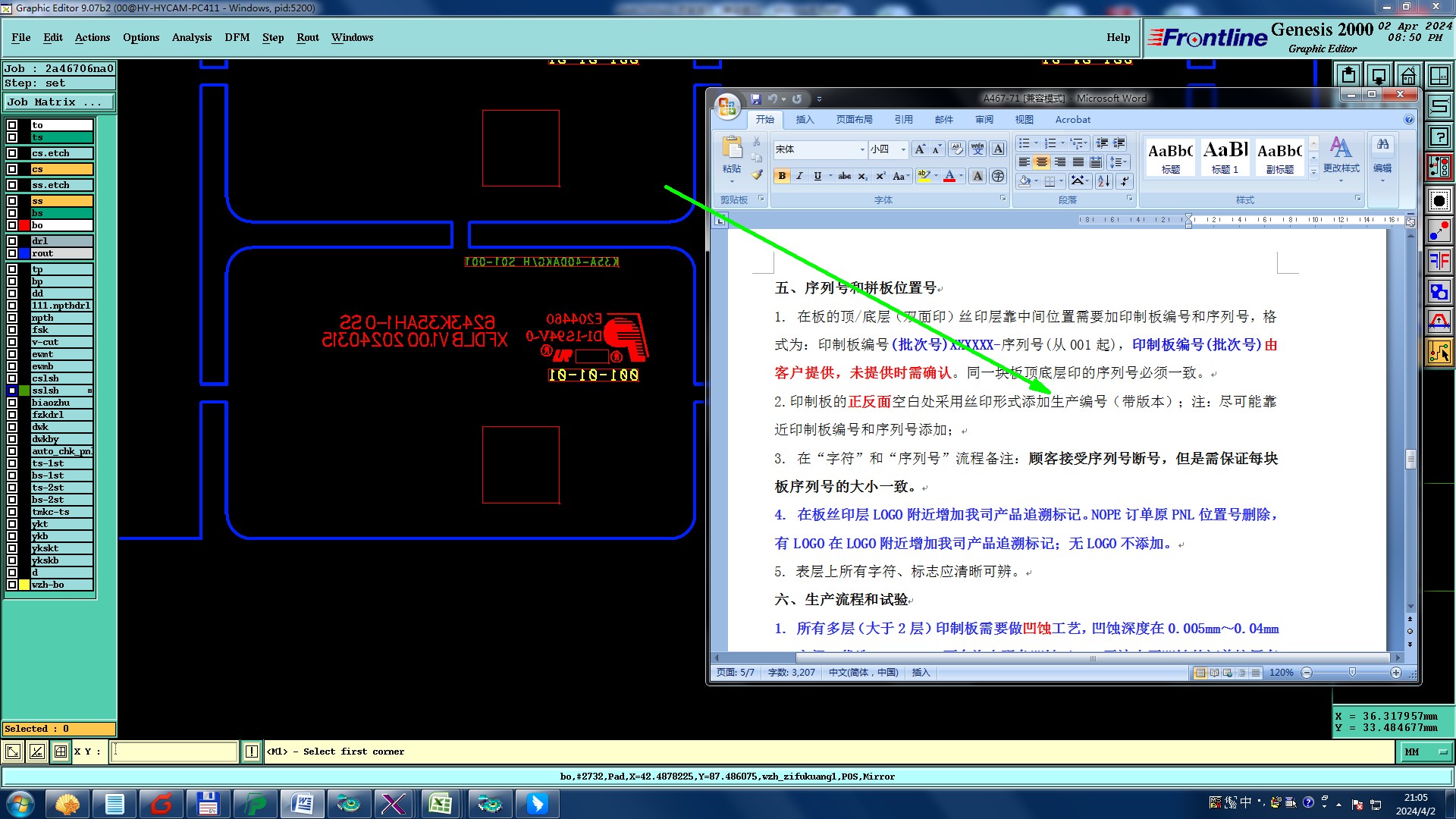The height and width of the screenshot is (819, 1456).
Task: Click the XY coordinate input field
Action: point(174,752)
